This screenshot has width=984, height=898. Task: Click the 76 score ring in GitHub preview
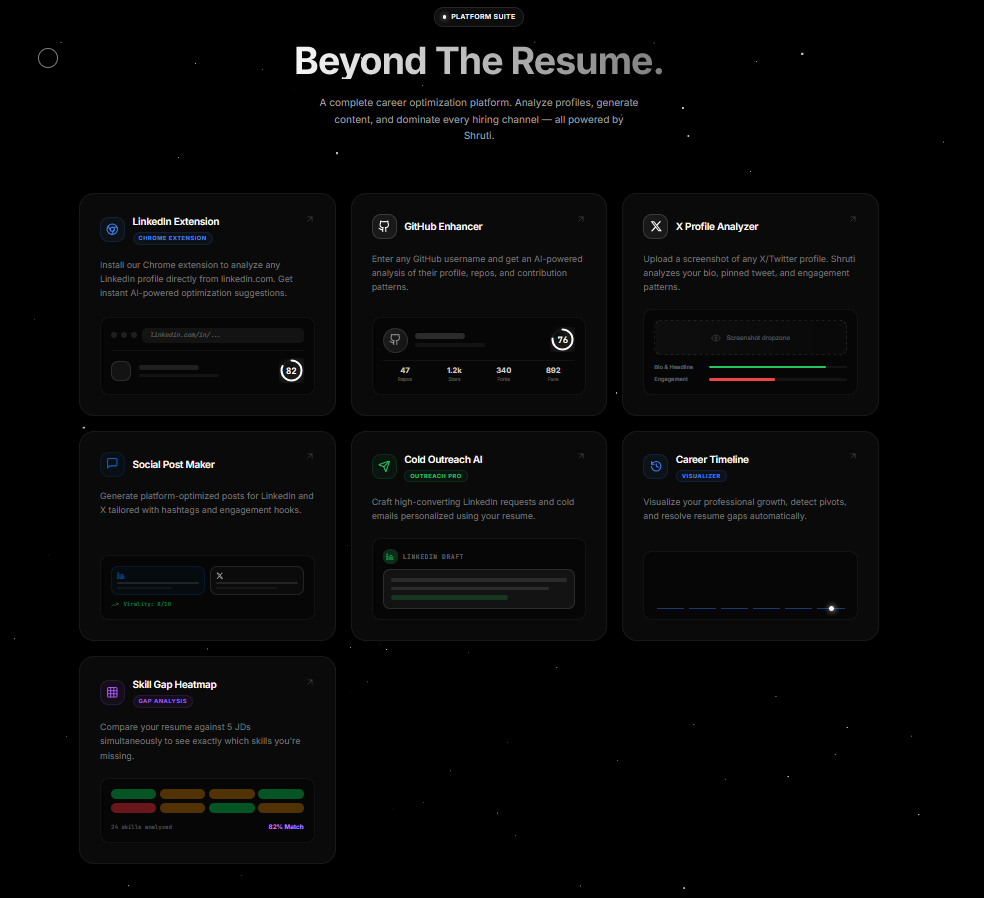point(562,340)
